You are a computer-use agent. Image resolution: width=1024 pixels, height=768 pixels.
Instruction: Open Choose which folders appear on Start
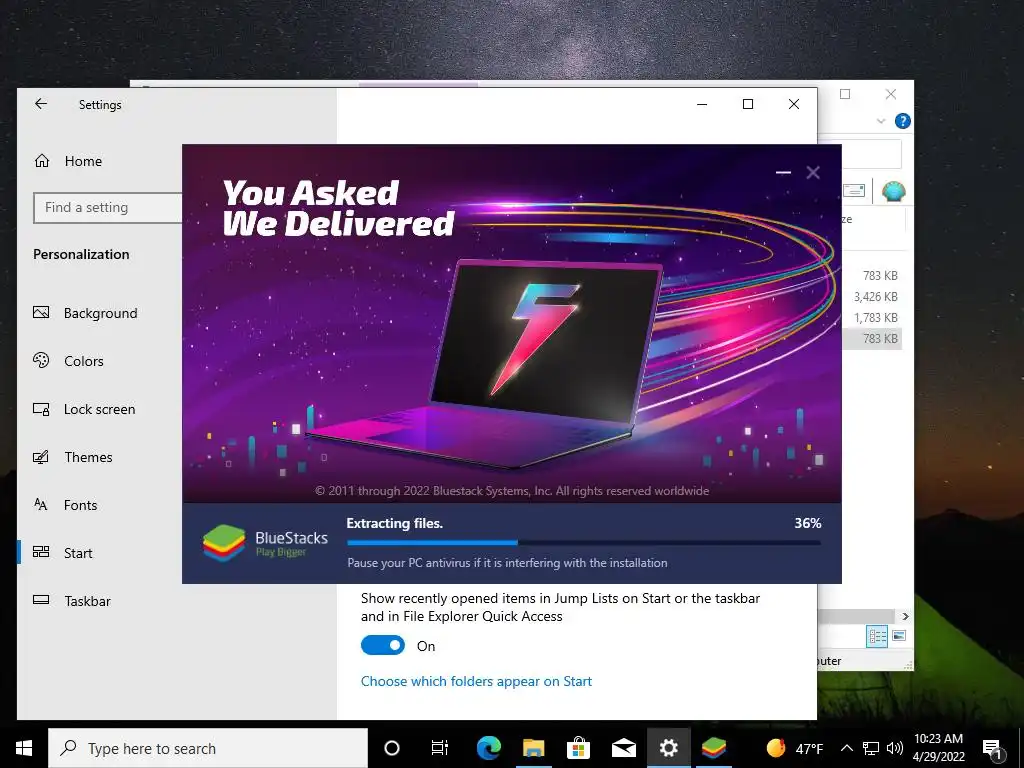pos(476,681)
